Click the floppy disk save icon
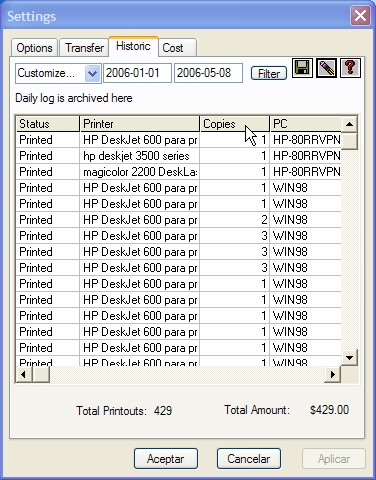This screenshot has width=376, height=480. pyautogui.click(x=302, y=68)
